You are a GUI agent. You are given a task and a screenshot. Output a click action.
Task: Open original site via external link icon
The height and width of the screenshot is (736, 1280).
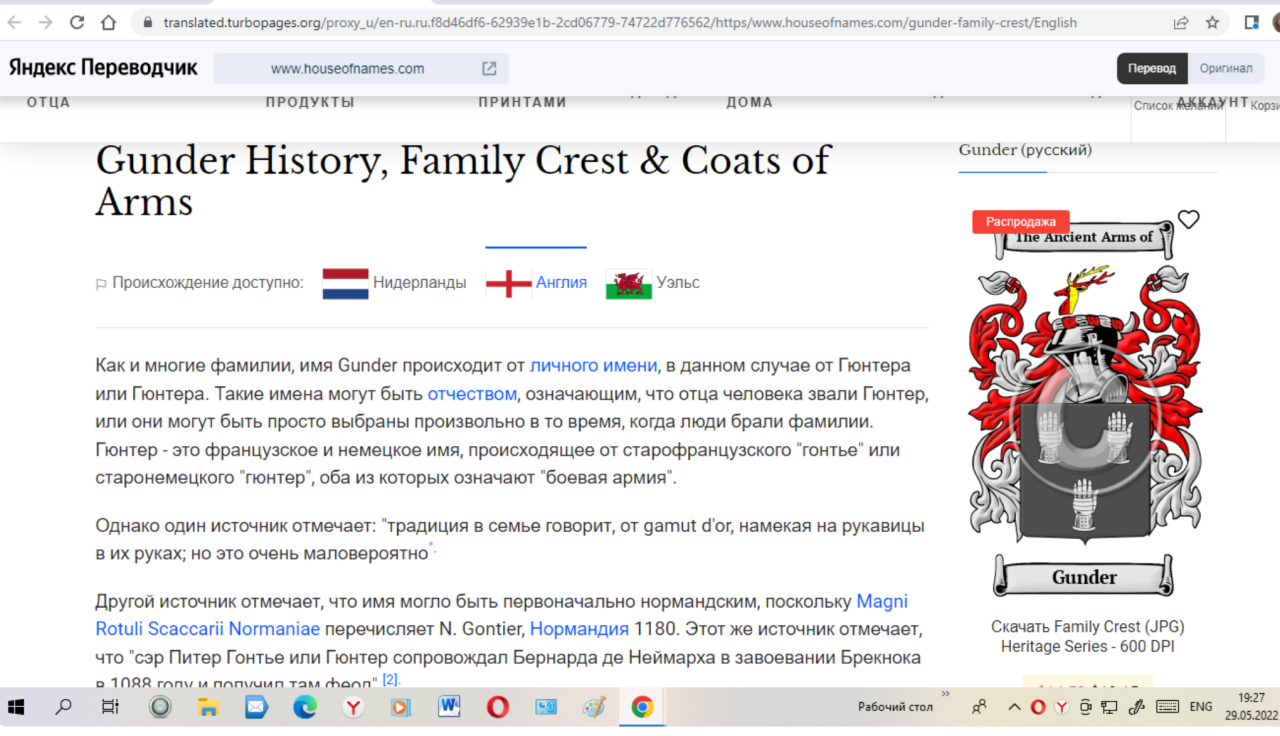[x=489, y=69]
